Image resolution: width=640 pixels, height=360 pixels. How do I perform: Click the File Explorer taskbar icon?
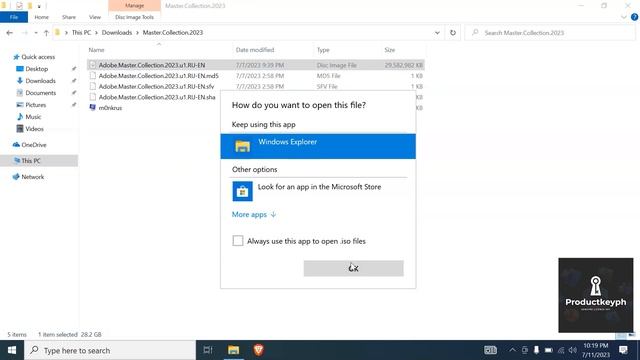[233, 350]
